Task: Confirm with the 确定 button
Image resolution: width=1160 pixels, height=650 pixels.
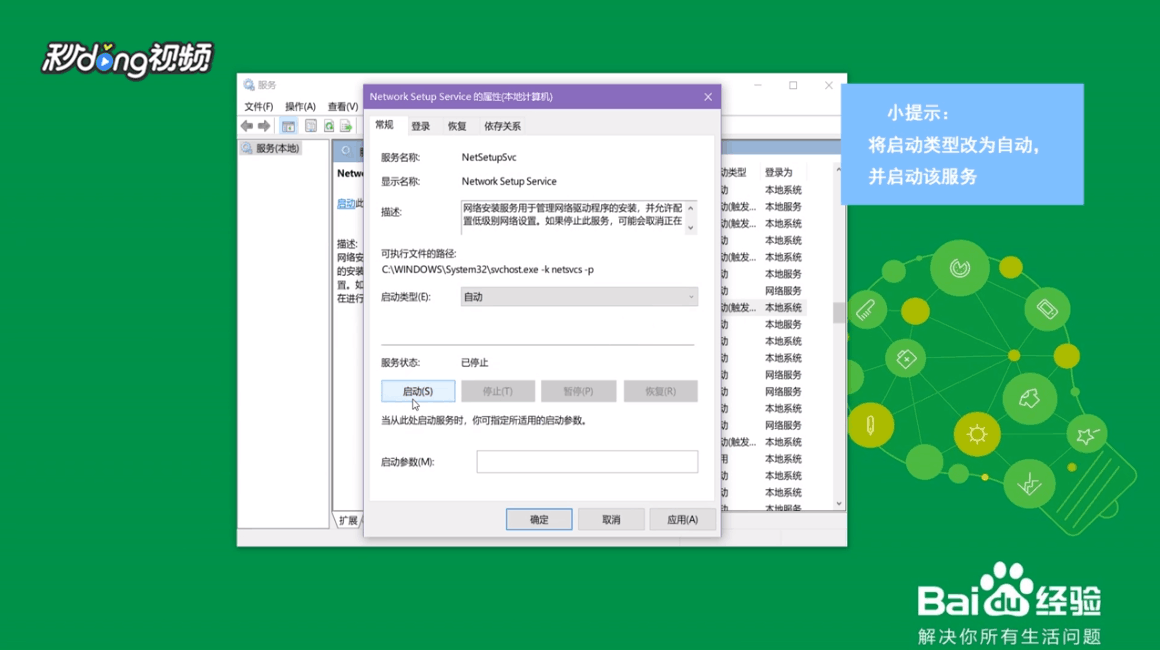Action: pos(539,520)
